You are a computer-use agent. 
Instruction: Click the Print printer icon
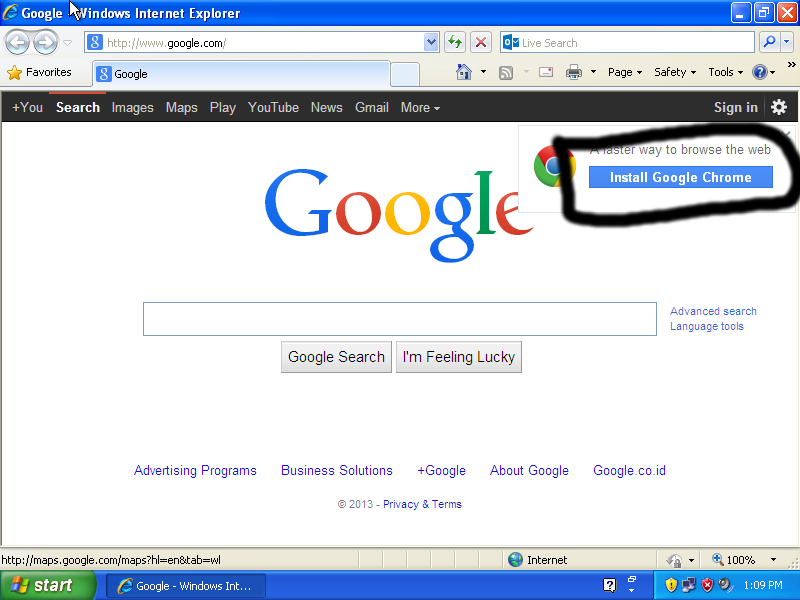point(573,72)
